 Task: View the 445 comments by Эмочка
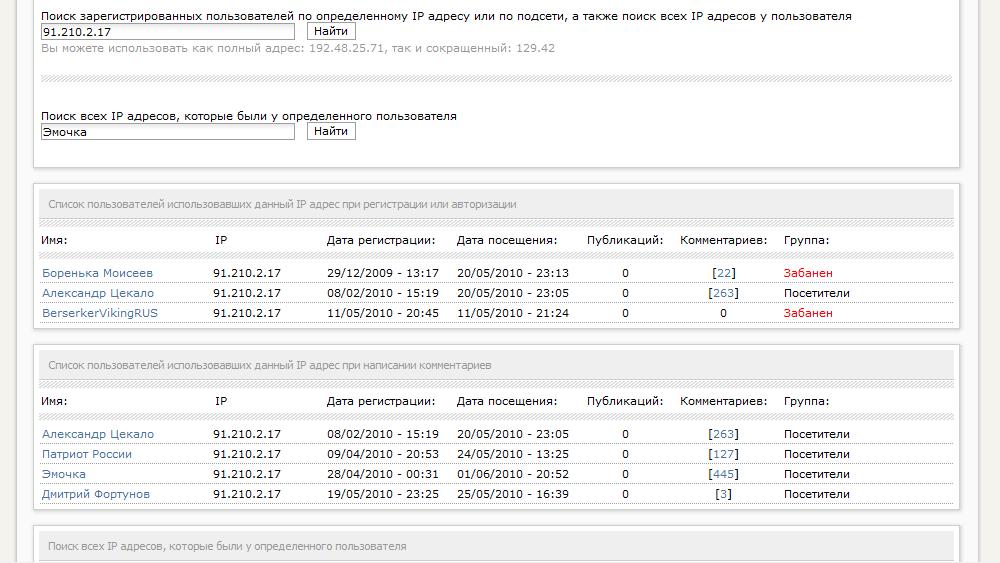pos(722,474)
